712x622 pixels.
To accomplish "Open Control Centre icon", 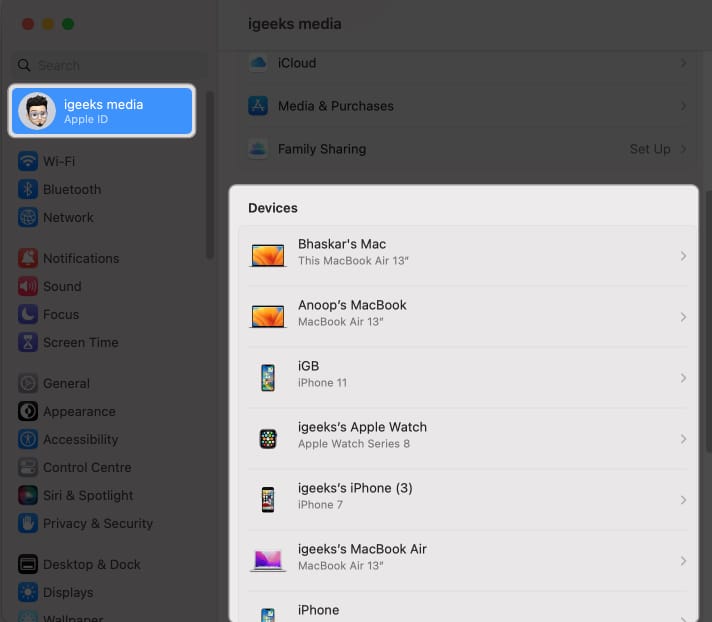I will point(28,467).
